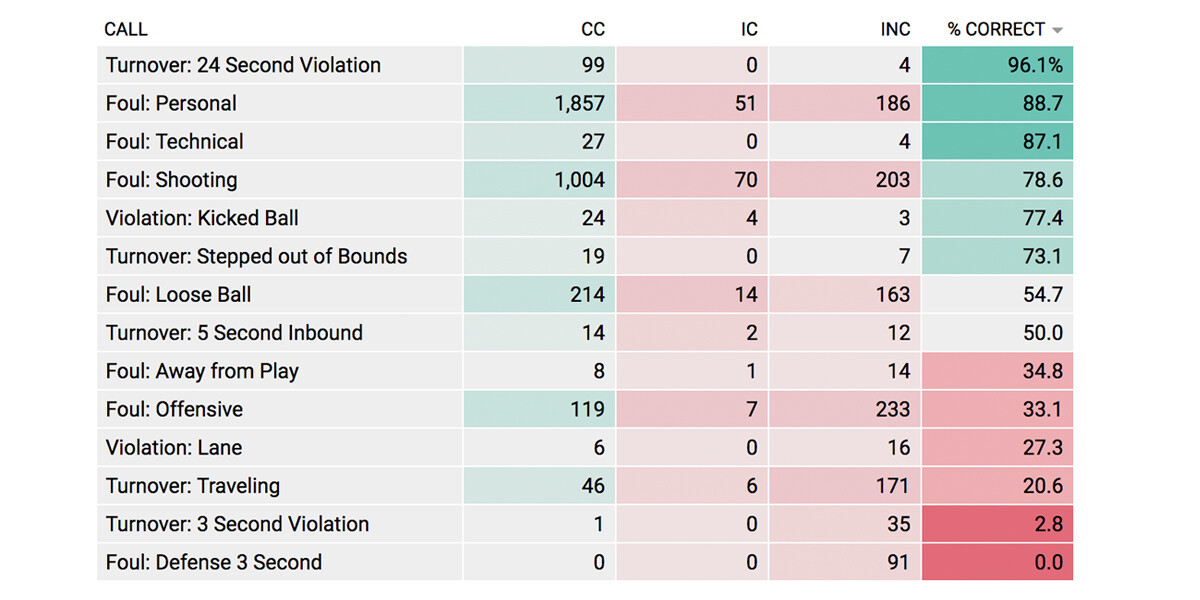Click the sort arrow beside % CORRECT

[x=1058, y=30]
